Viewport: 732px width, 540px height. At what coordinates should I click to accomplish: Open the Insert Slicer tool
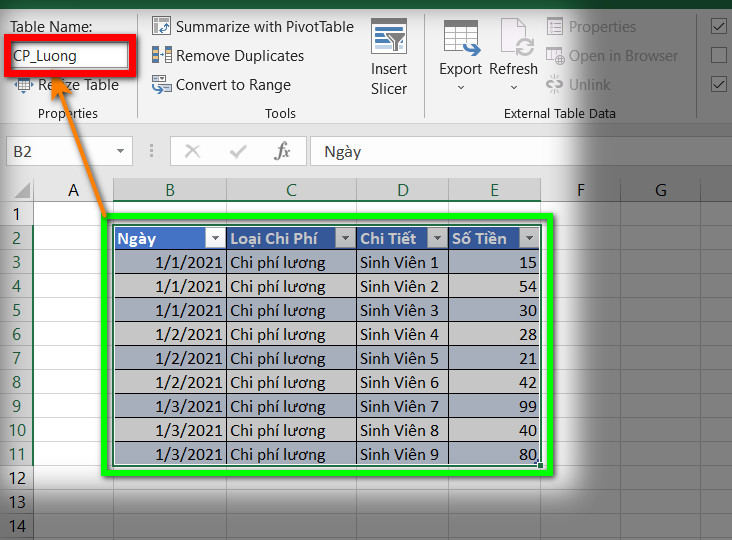click(389, 57)
